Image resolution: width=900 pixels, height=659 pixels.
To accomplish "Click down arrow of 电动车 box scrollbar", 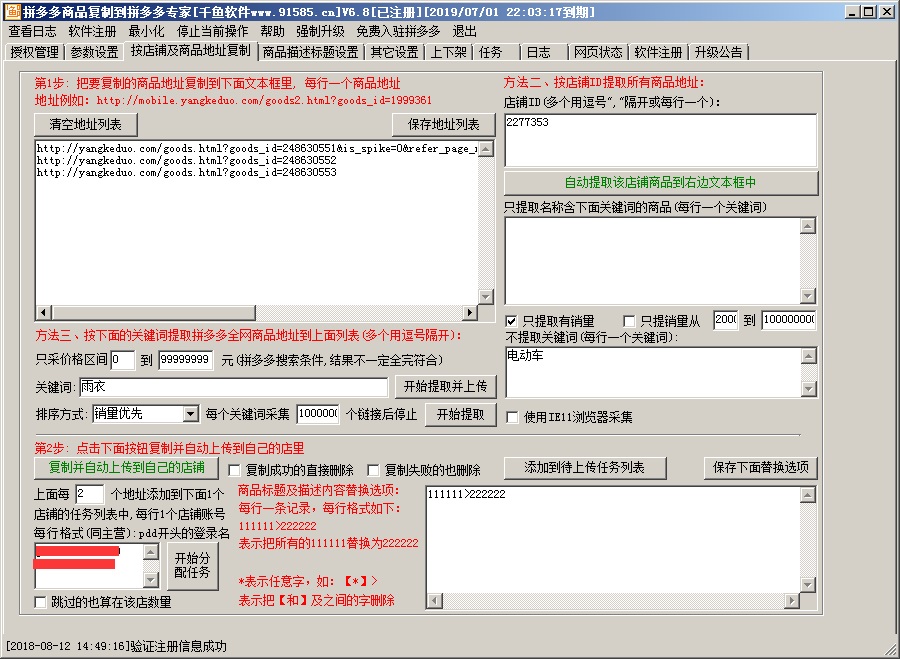I will coord(808,389).
